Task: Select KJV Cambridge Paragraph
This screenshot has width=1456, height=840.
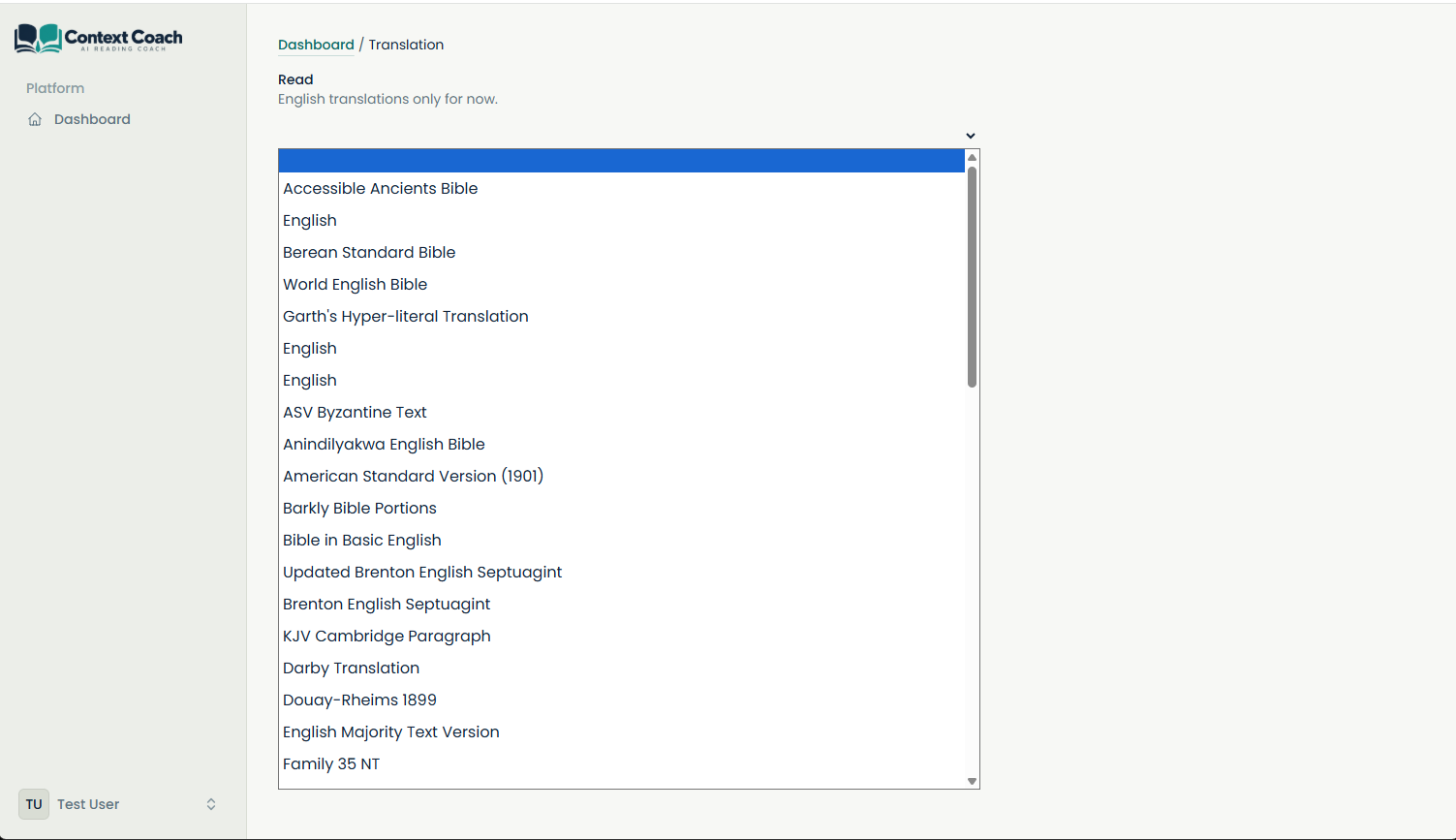Action: pos(621,637)
